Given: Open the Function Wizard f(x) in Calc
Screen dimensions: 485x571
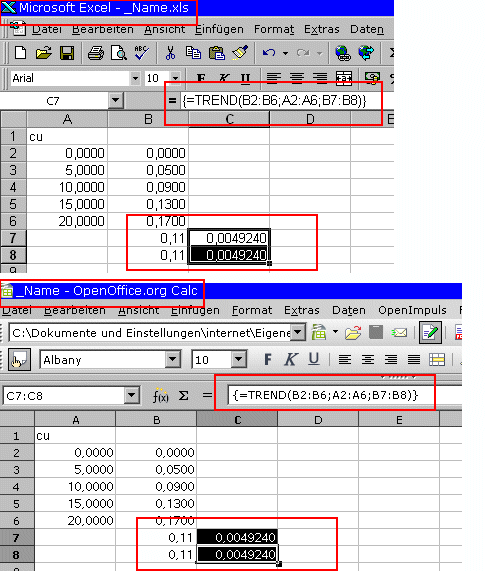Looking at the screenshot, I should coord(161,396).
